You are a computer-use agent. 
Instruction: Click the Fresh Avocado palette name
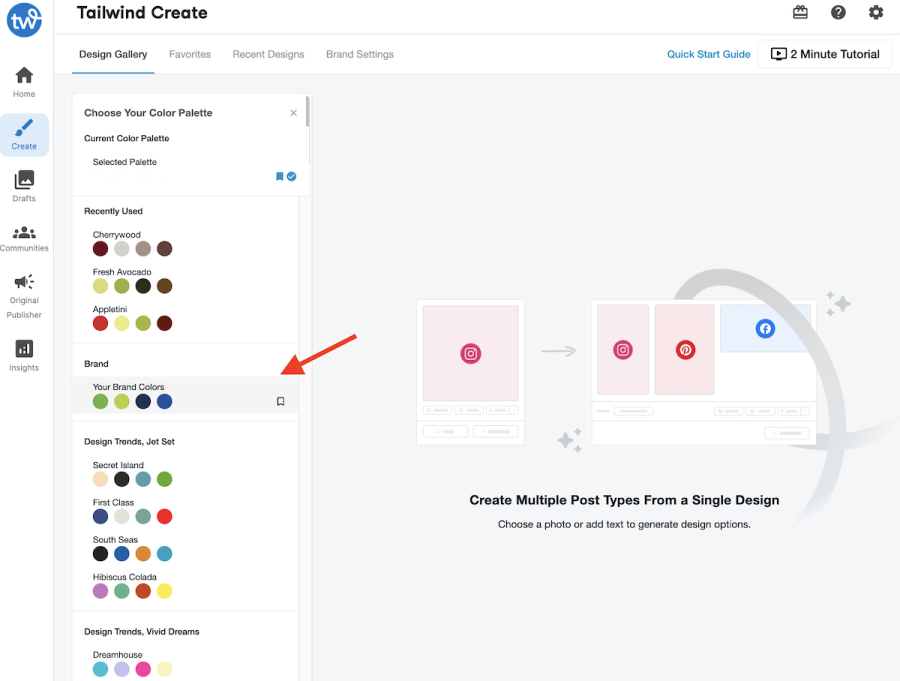pos(122,272)
